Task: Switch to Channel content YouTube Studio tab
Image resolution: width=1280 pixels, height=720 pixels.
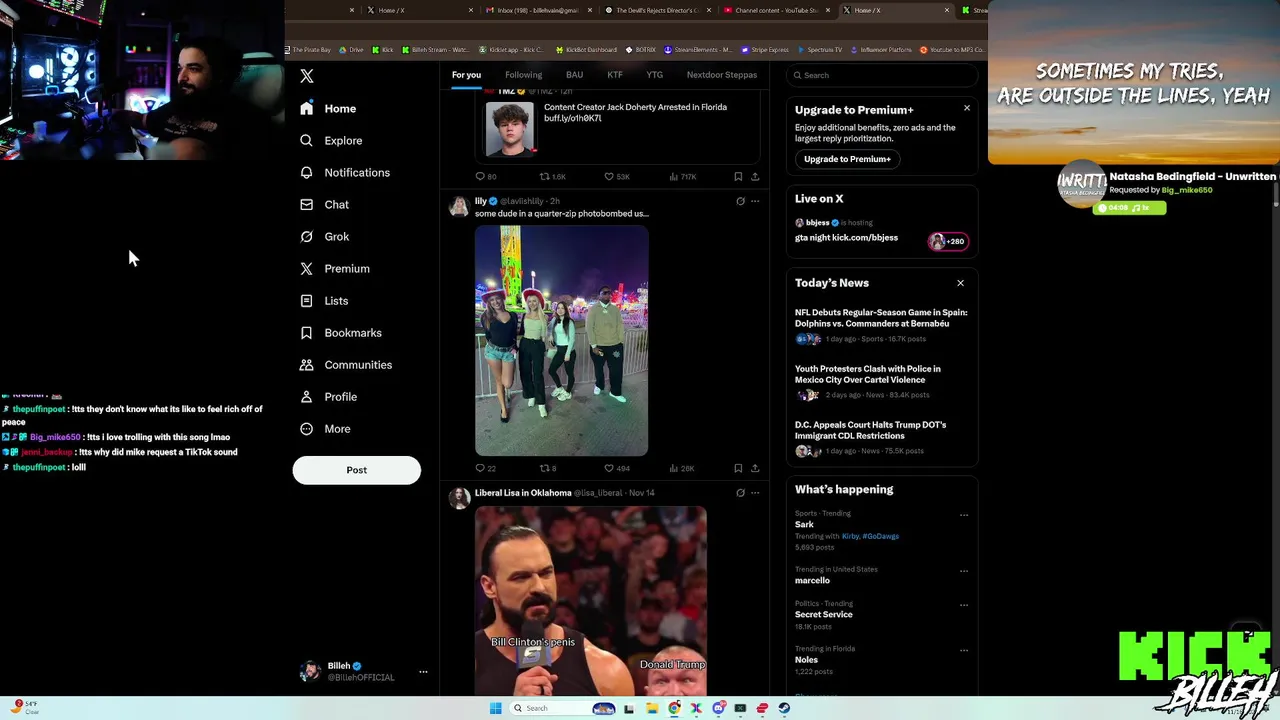Action: tap(777, 10)
